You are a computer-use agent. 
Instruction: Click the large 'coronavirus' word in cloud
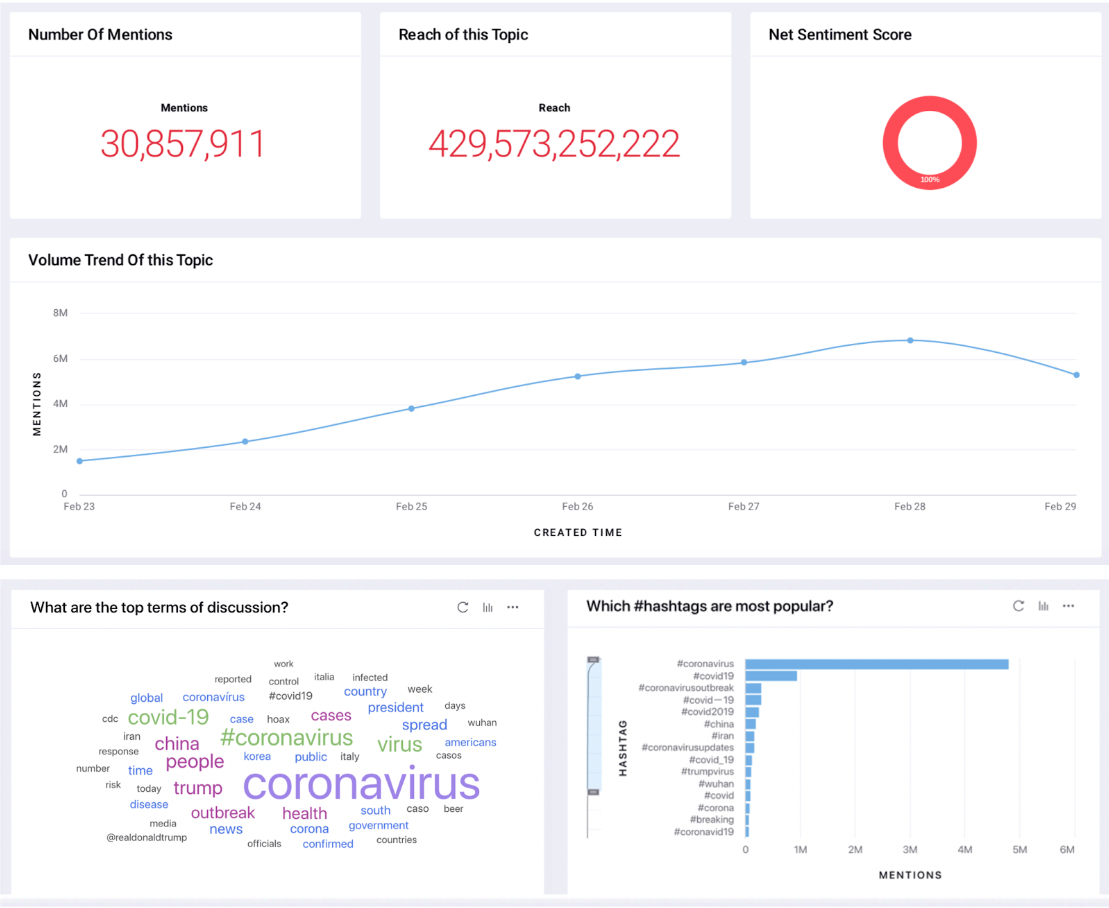coord(361,784)
